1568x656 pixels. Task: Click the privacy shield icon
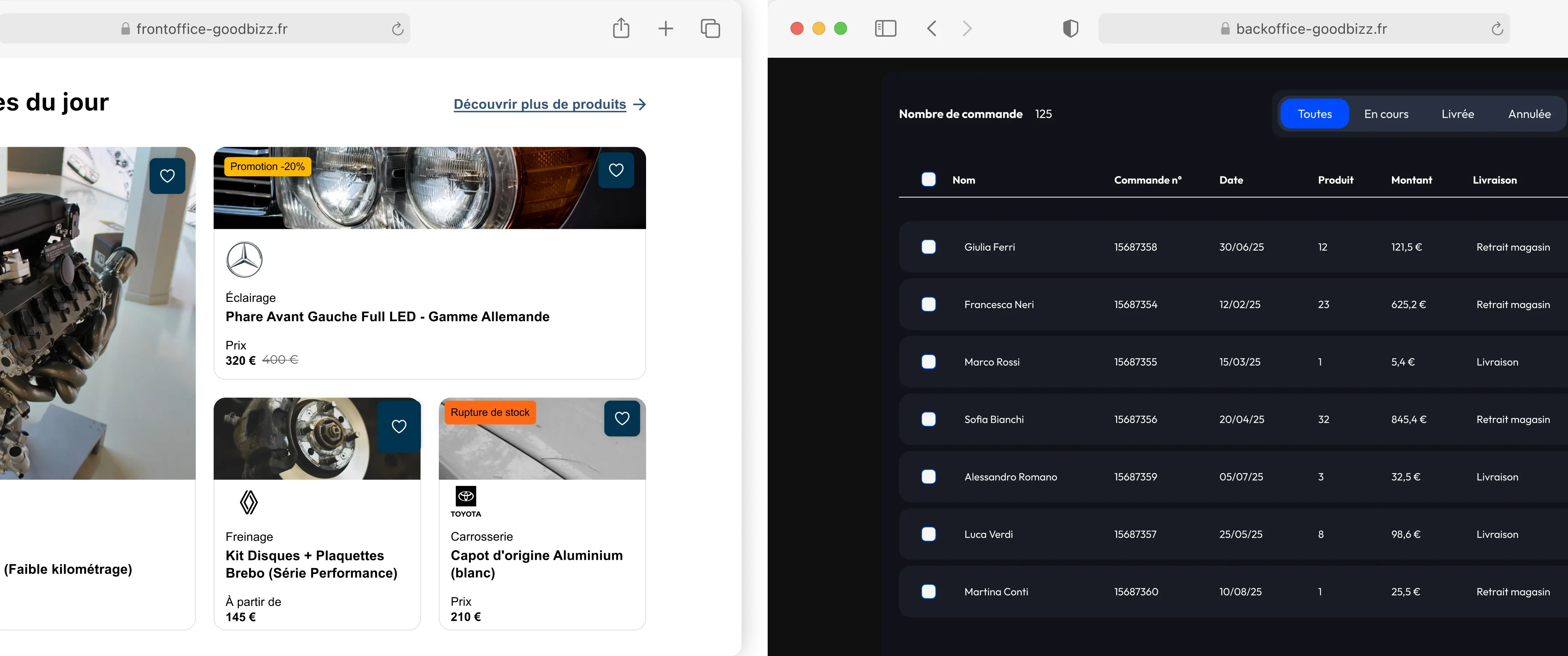coord(1070,28)
